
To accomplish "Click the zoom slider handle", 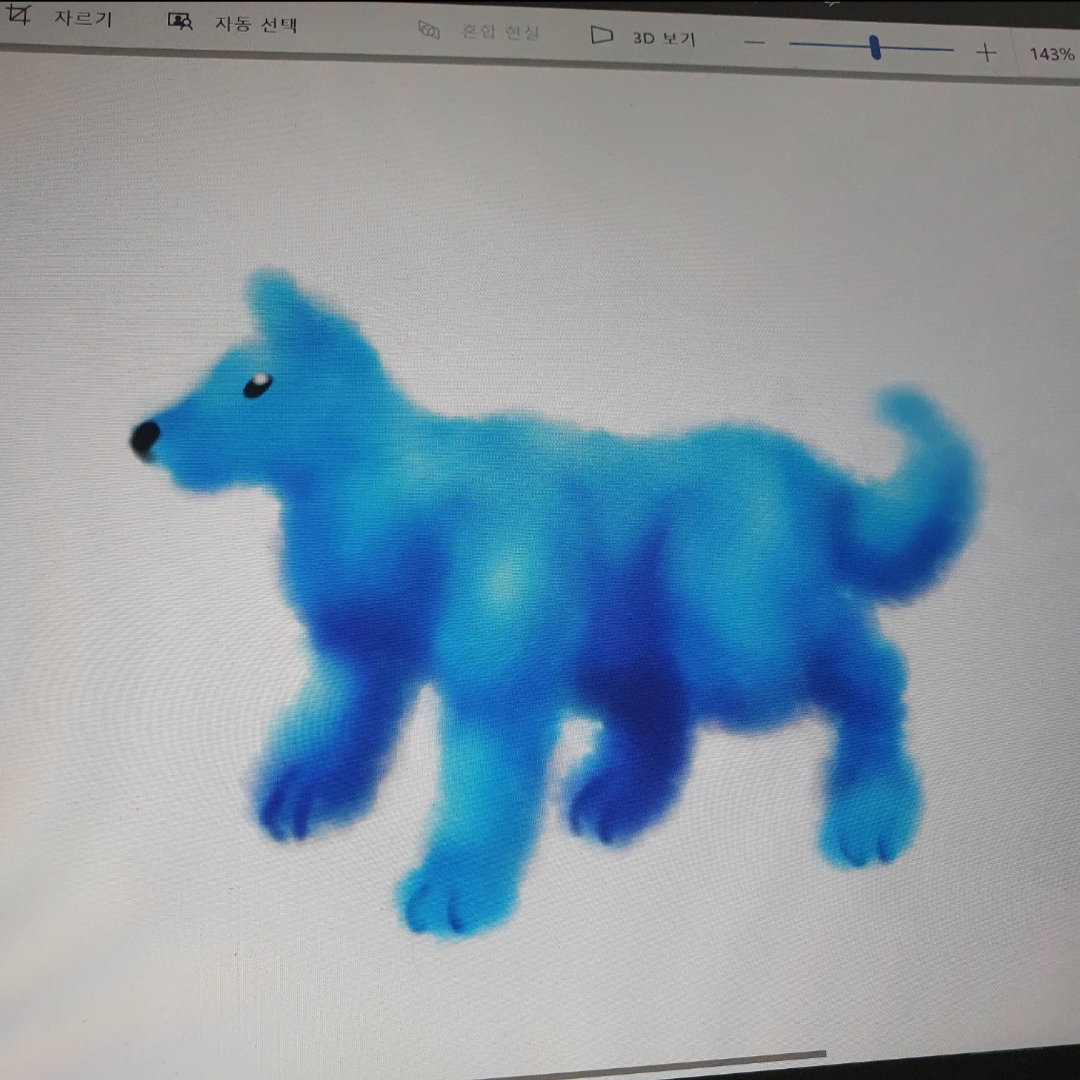I will point(875,47).
